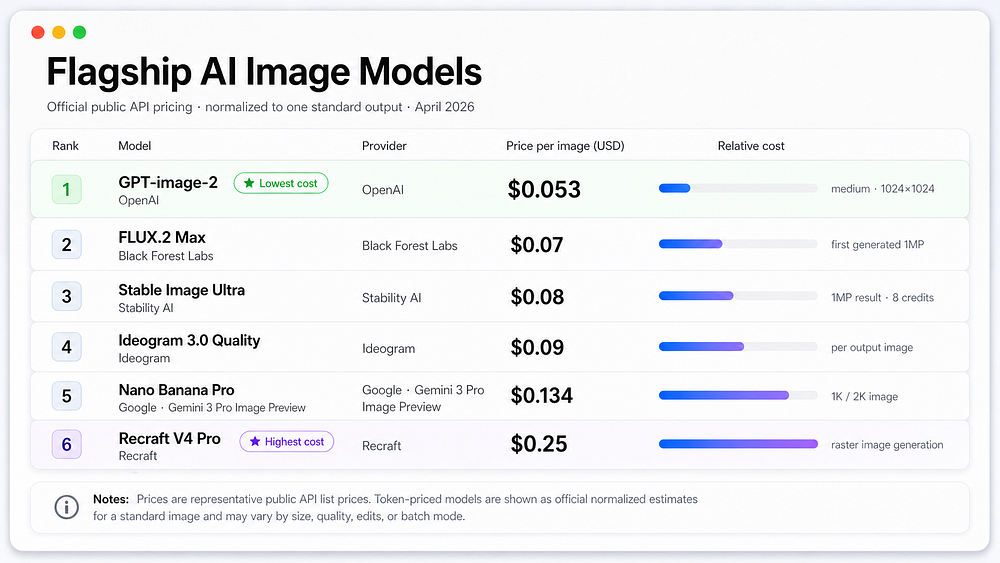Screen dimensions: 1000x563
Task: Click the Notes paragraph text
Action: point(395,508)
